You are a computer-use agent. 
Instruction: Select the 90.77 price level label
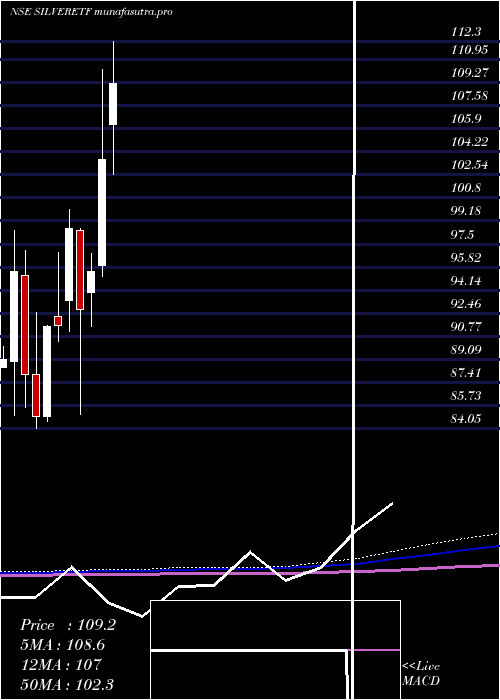(x=466, y=326)
